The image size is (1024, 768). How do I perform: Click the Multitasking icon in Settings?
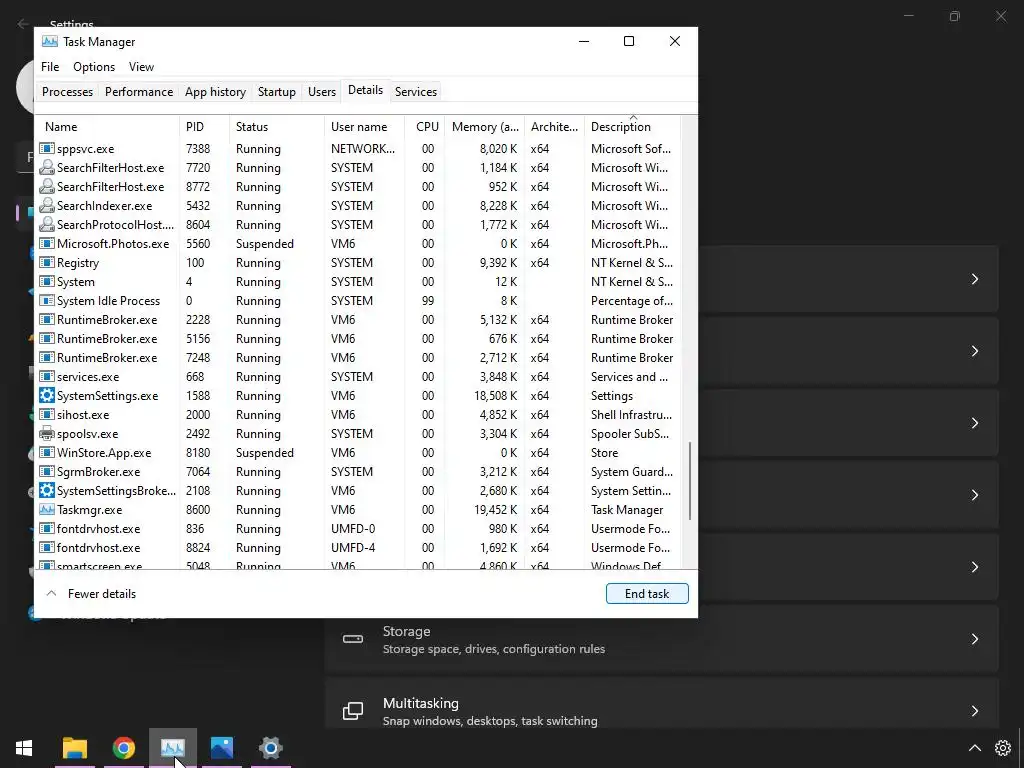click(353, 711)
